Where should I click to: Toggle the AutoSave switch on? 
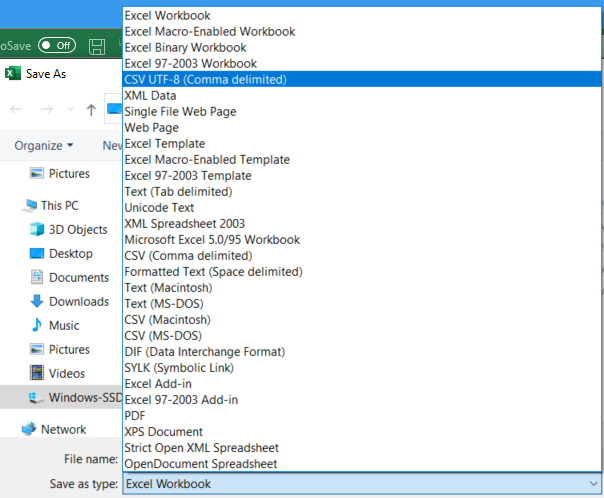[x=57, y=45]
